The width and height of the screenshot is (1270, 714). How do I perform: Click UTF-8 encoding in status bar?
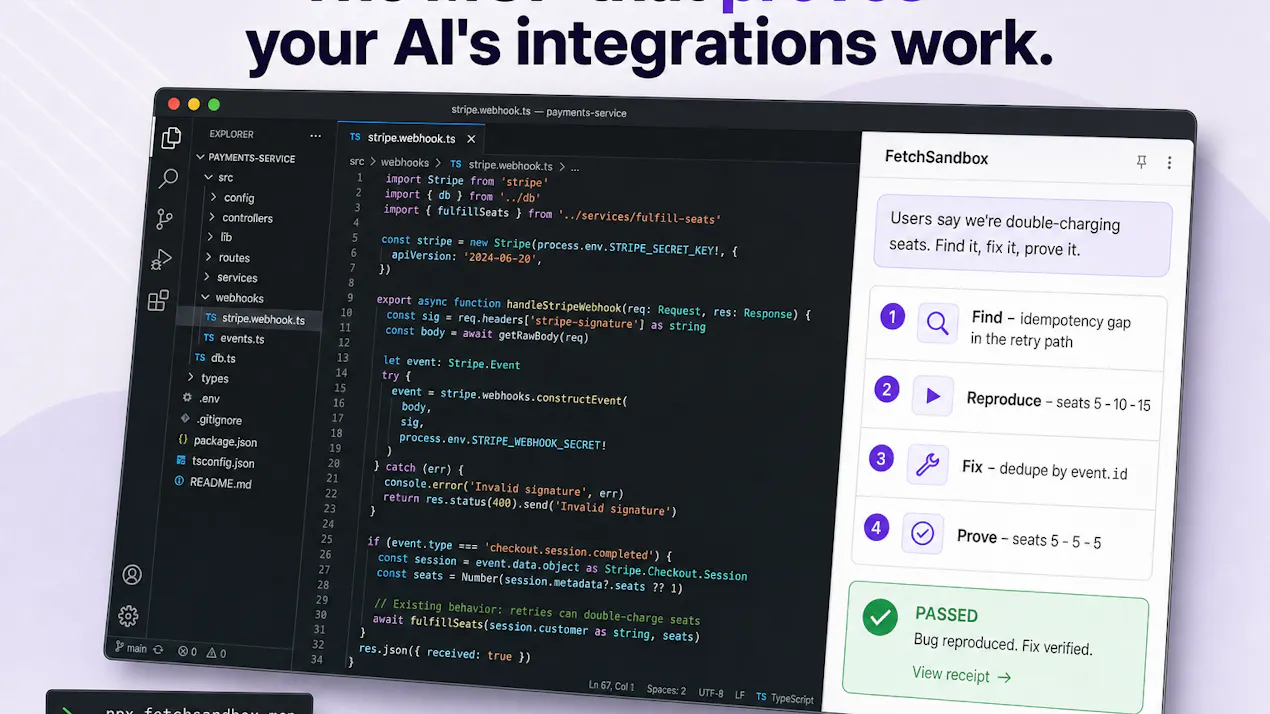click(x=711, y=692)
